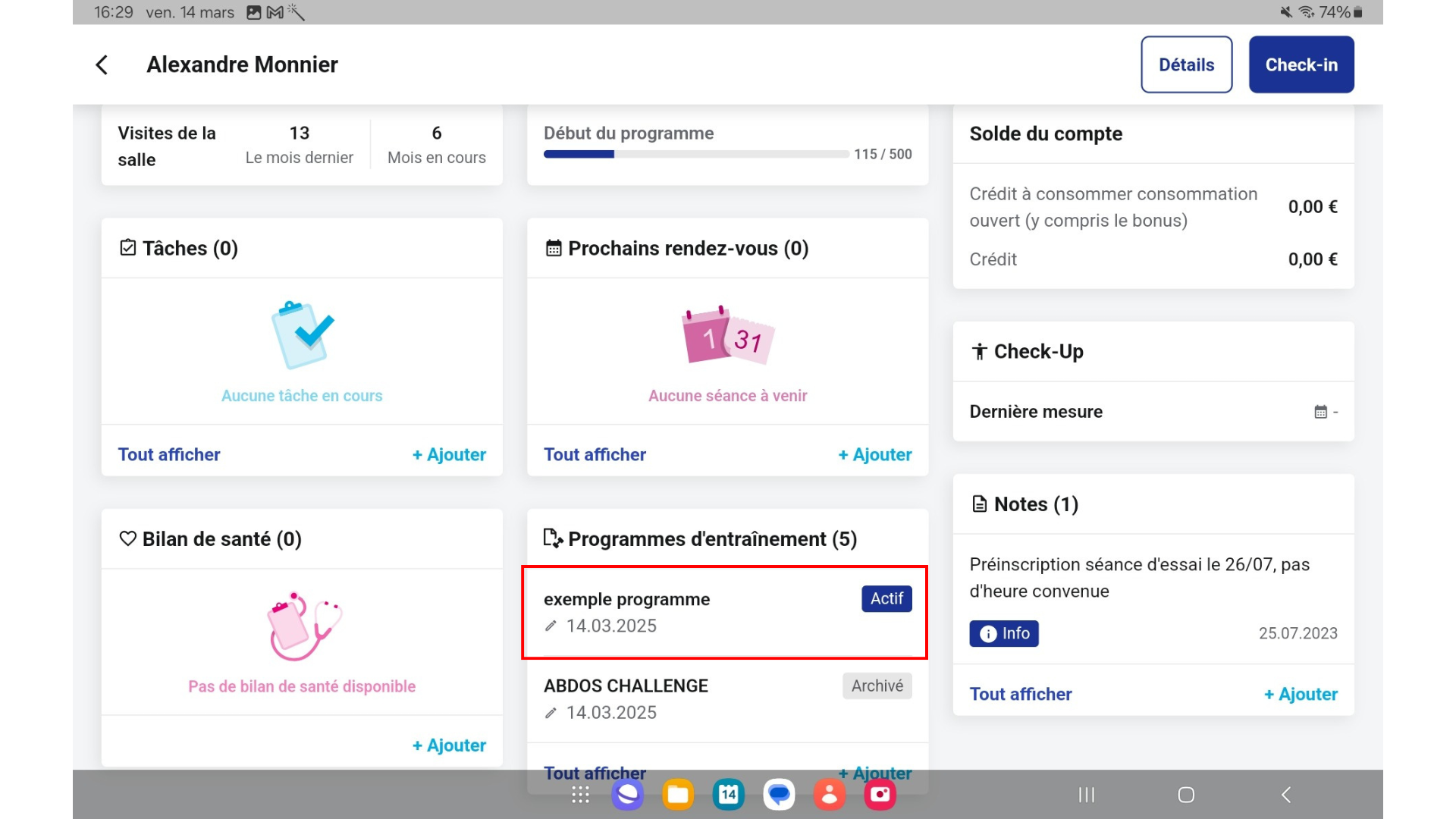Tap + Ajouter in Notes card
This screenshot has height=819, width=1456.
tap(1301, 694)
